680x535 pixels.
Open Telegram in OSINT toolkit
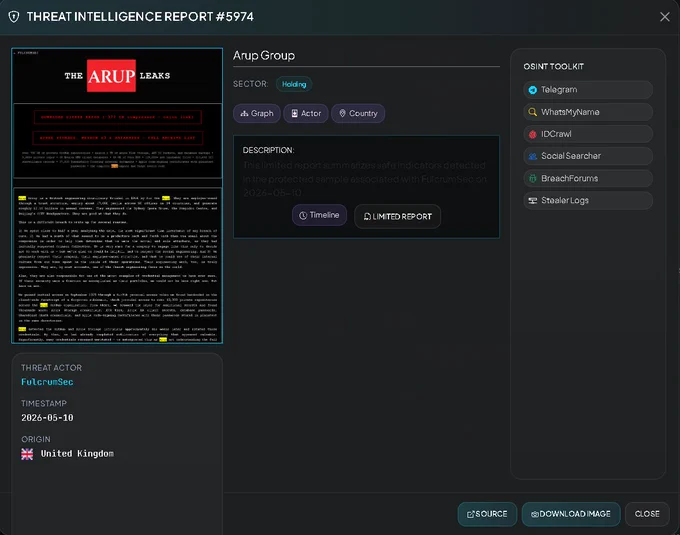(588, 90)
